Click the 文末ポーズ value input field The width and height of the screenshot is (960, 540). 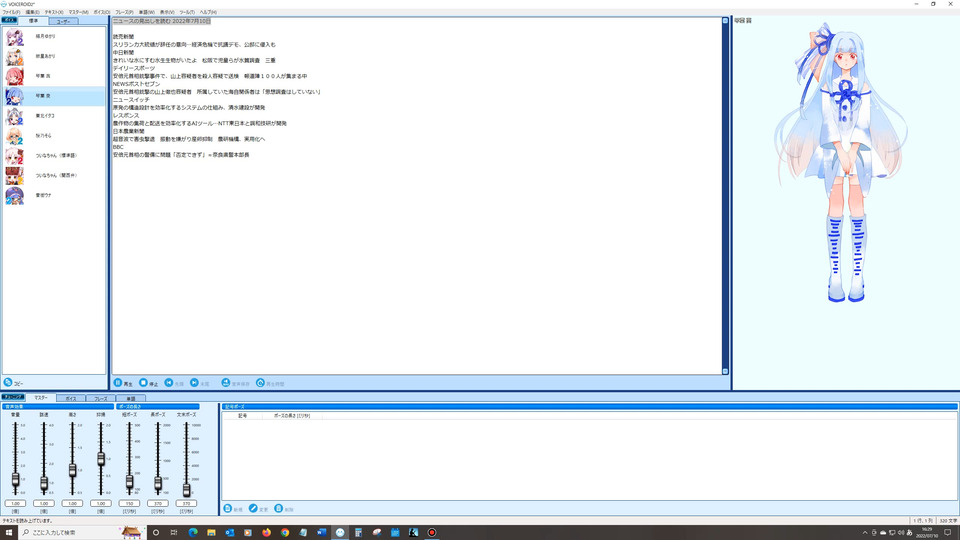(x=186, y=503)
